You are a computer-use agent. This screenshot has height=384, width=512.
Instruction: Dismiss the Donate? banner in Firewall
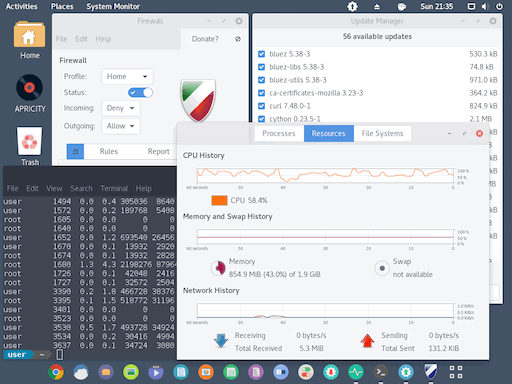238,39
